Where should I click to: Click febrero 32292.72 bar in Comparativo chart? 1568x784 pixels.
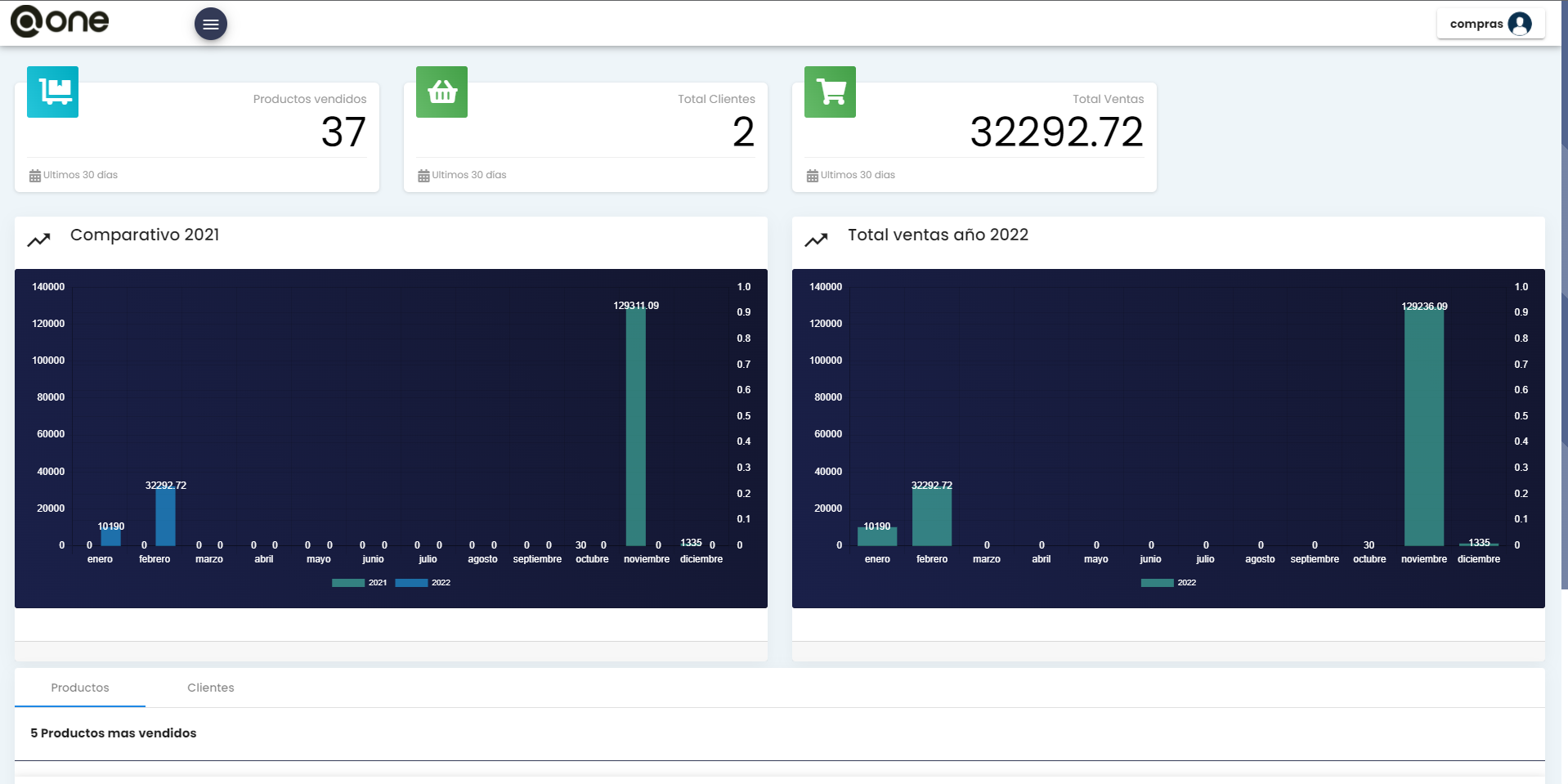click(x=165, y=517)
